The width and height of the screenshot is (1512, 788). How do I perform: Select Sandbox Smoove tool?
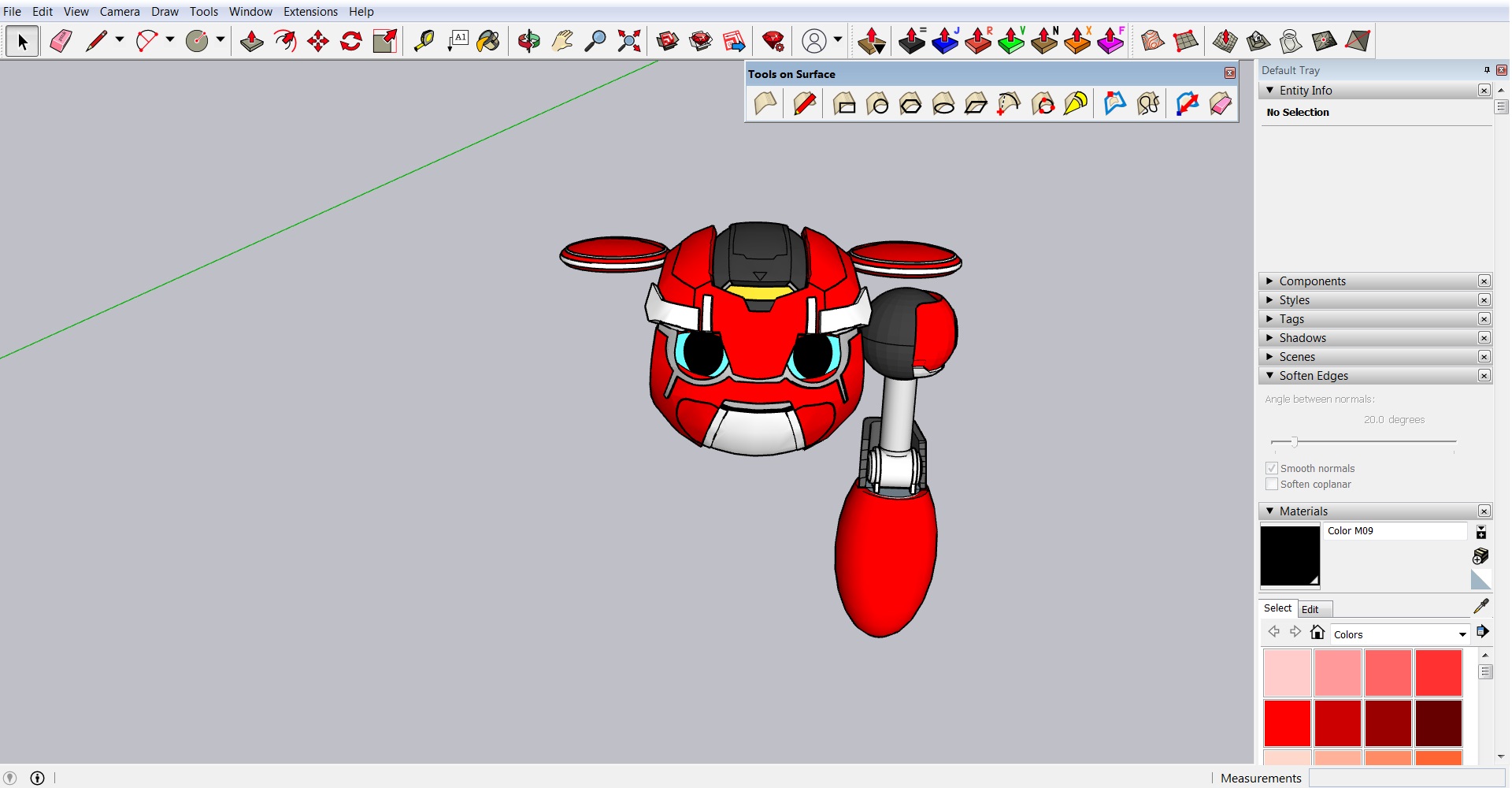pyautogui.click(x=1225, y=41)
